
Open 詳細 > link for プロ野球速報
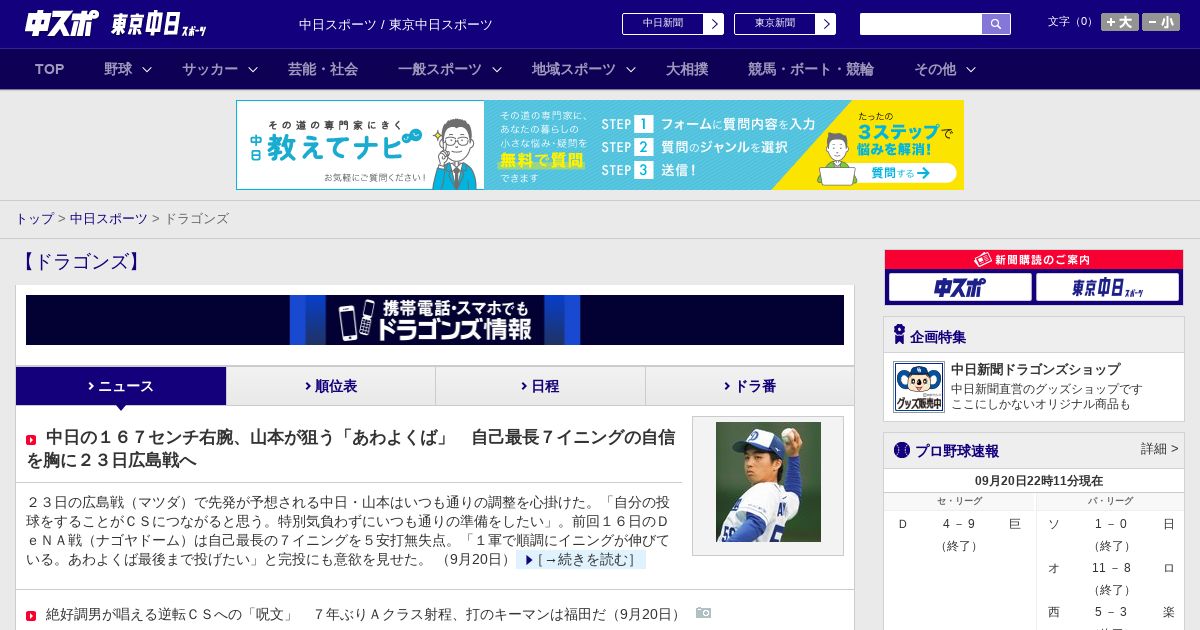[x=1159, y=449]
